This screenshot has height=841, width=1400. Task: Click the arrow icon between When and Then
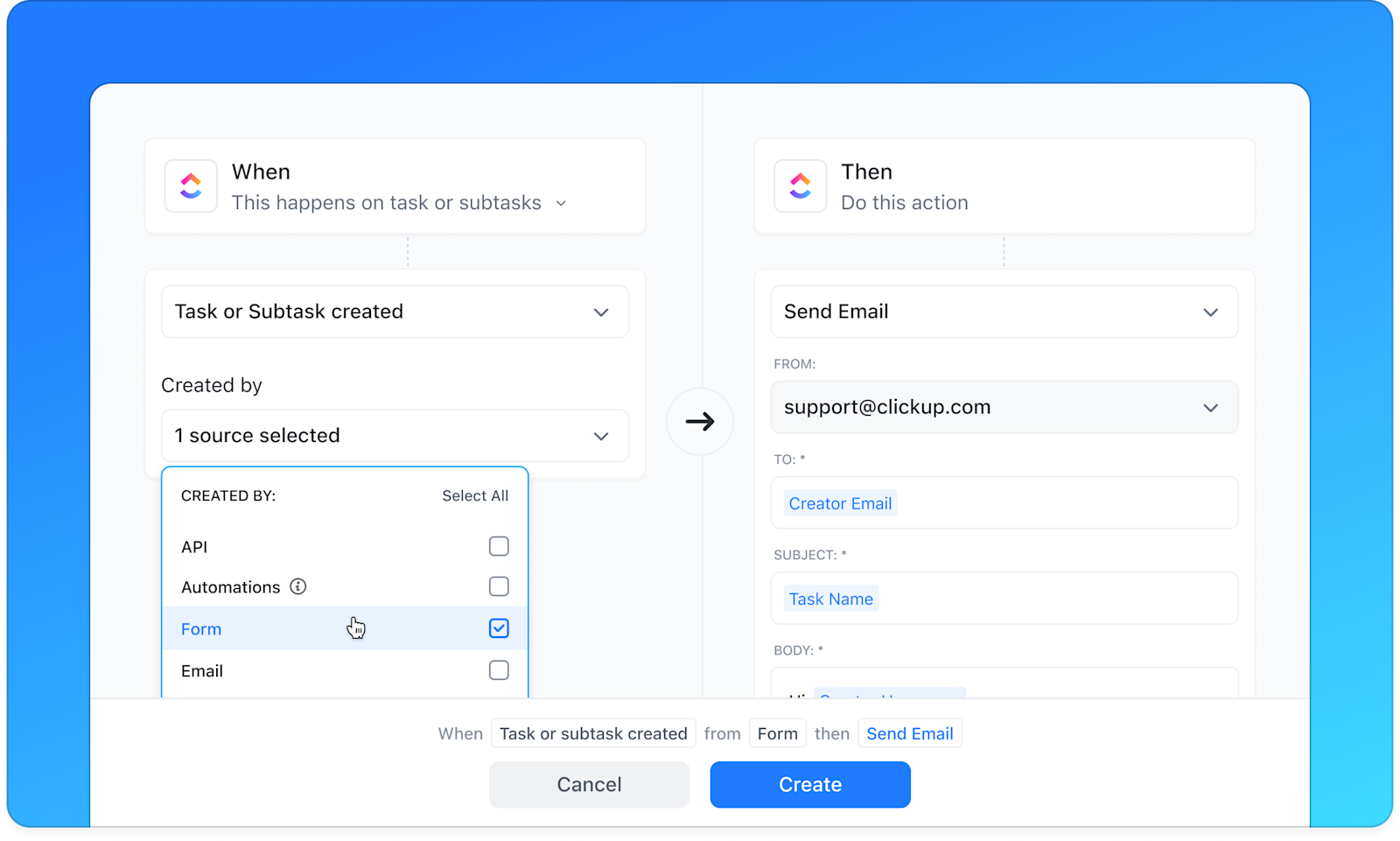(699, 421)
